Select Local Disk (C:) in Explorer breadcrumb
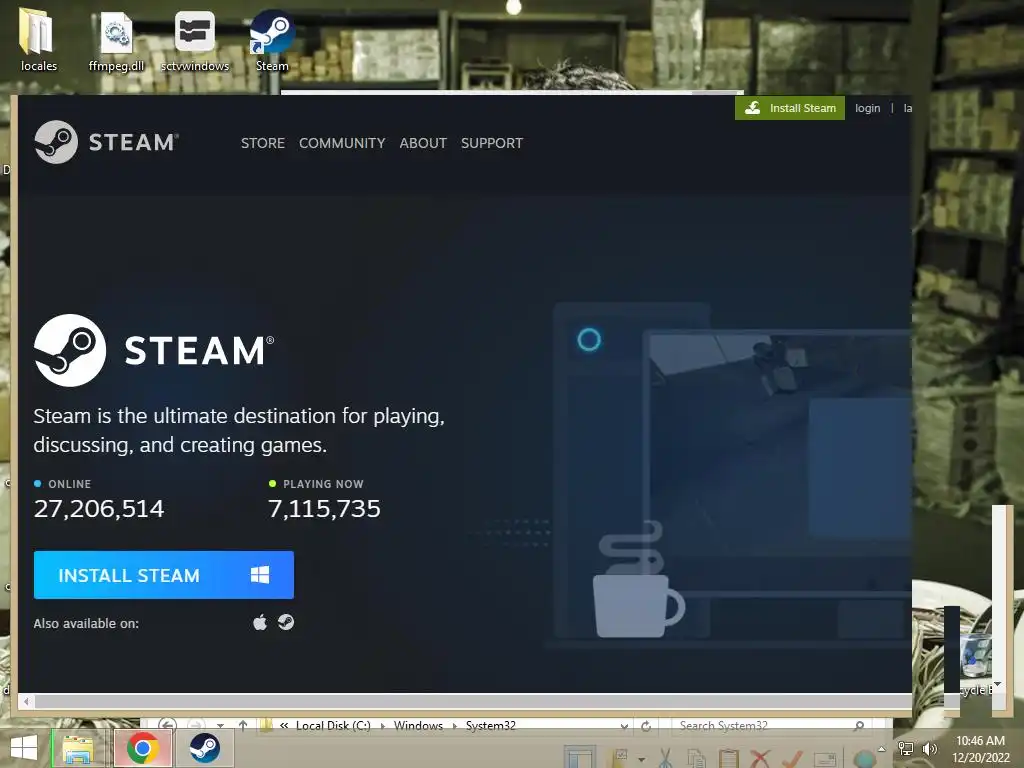Image resolution: width=1024 pixels, height=768 pixels. [333, 726]
